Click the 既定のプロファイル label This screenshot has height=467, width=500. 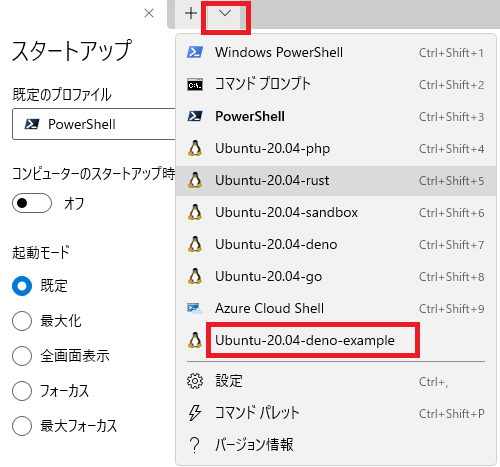click(62, 95)
